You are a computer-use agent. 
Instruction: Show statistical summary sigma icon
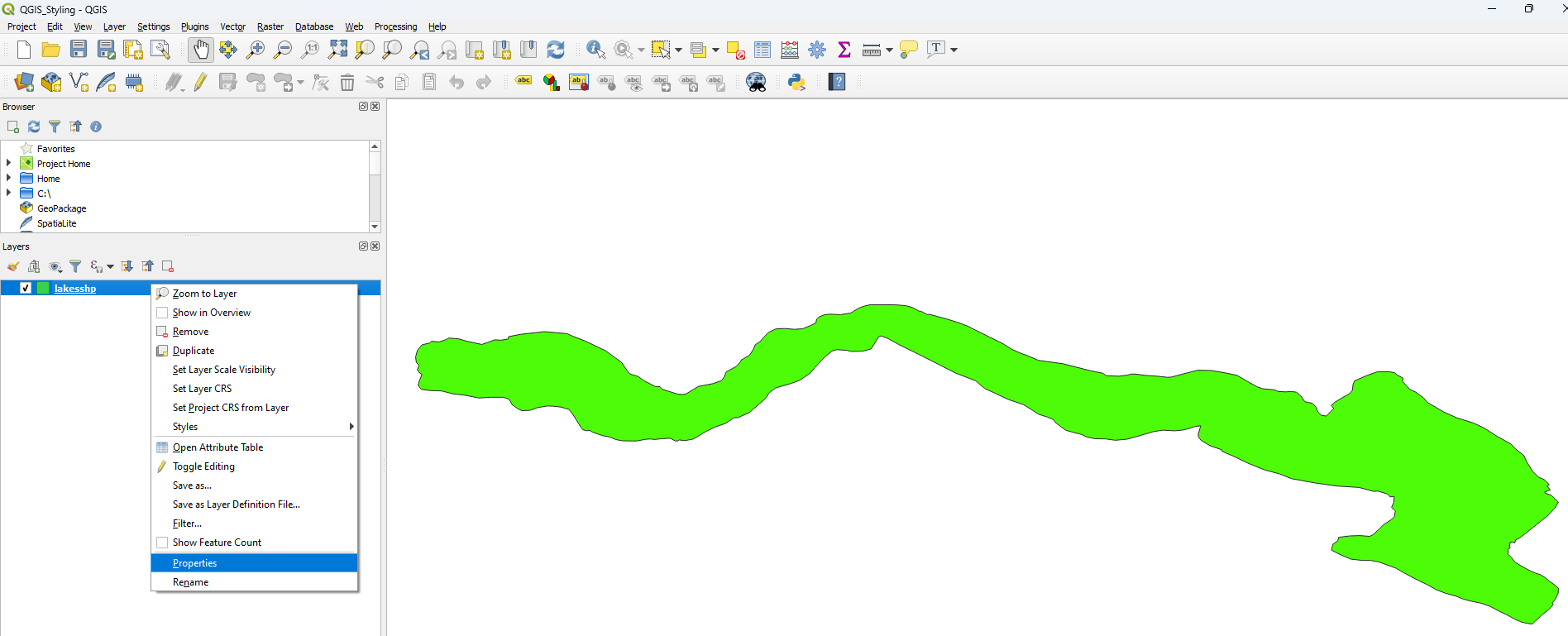pos(844,50)
